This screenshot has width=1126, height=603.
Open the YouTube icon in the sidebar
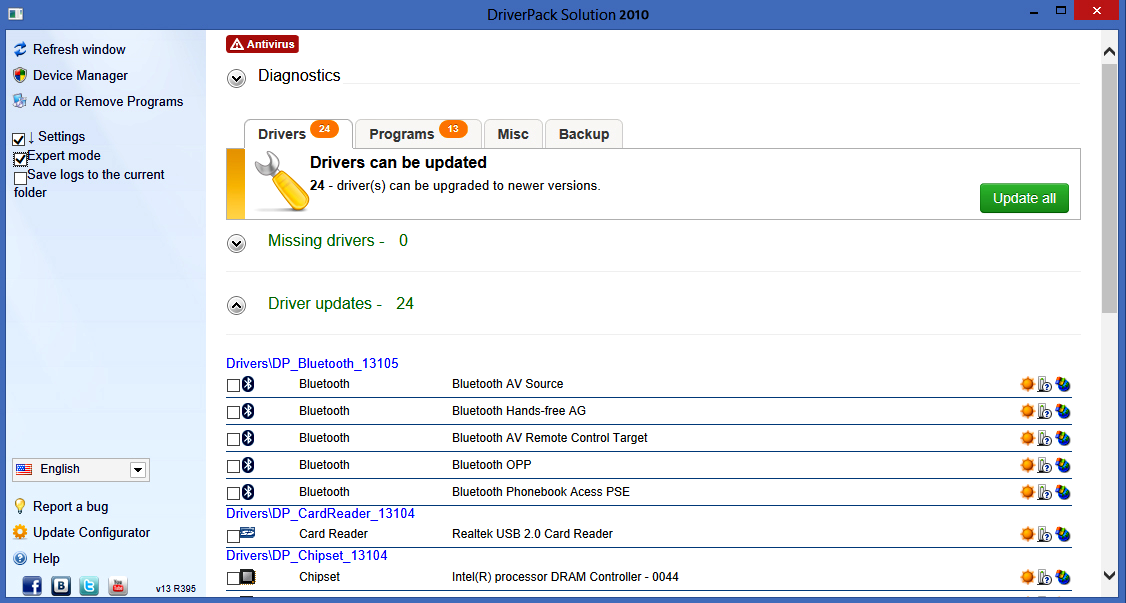(x=118, y=586)
